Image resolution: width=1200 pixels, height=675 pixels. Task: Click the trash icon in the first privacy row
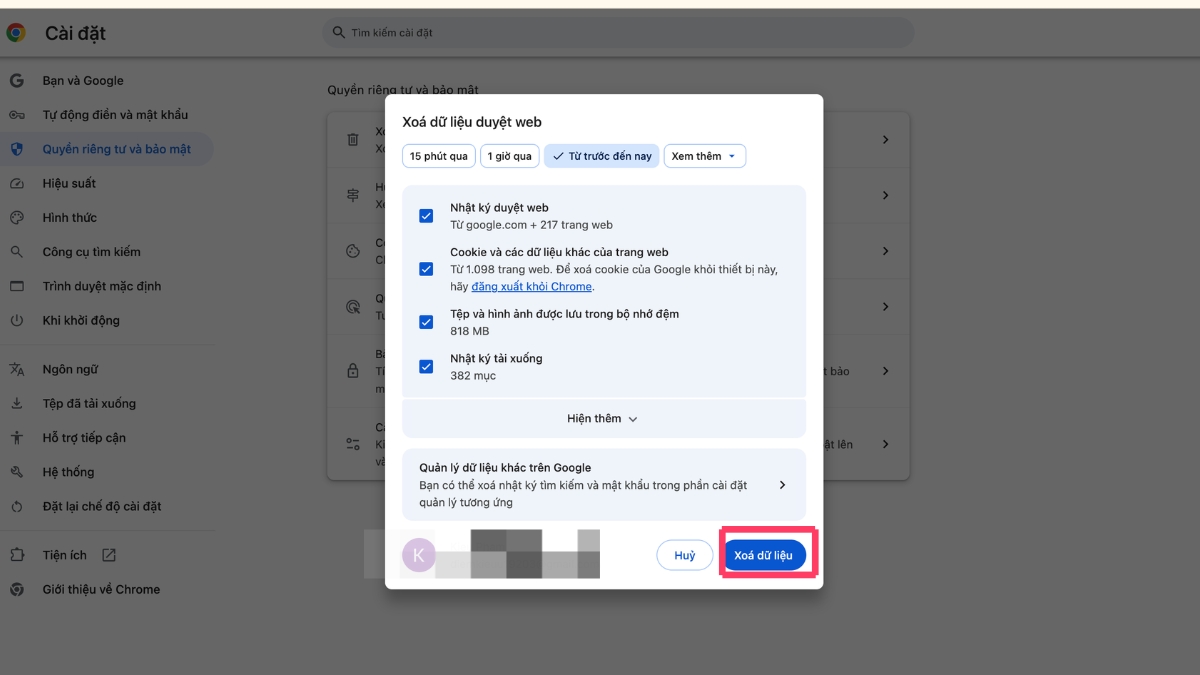pos(352,140)
